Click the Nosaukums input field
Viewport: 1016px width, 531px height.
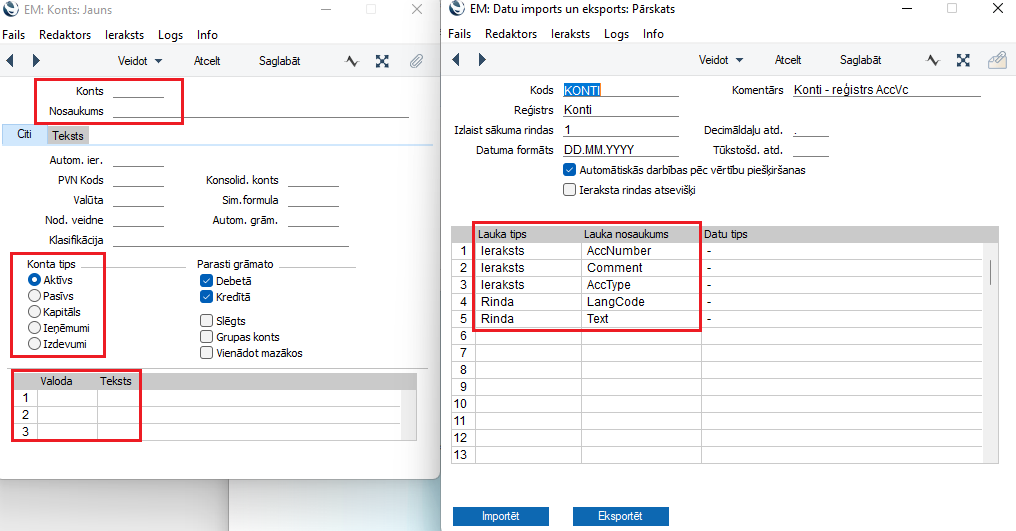[260, 111]
